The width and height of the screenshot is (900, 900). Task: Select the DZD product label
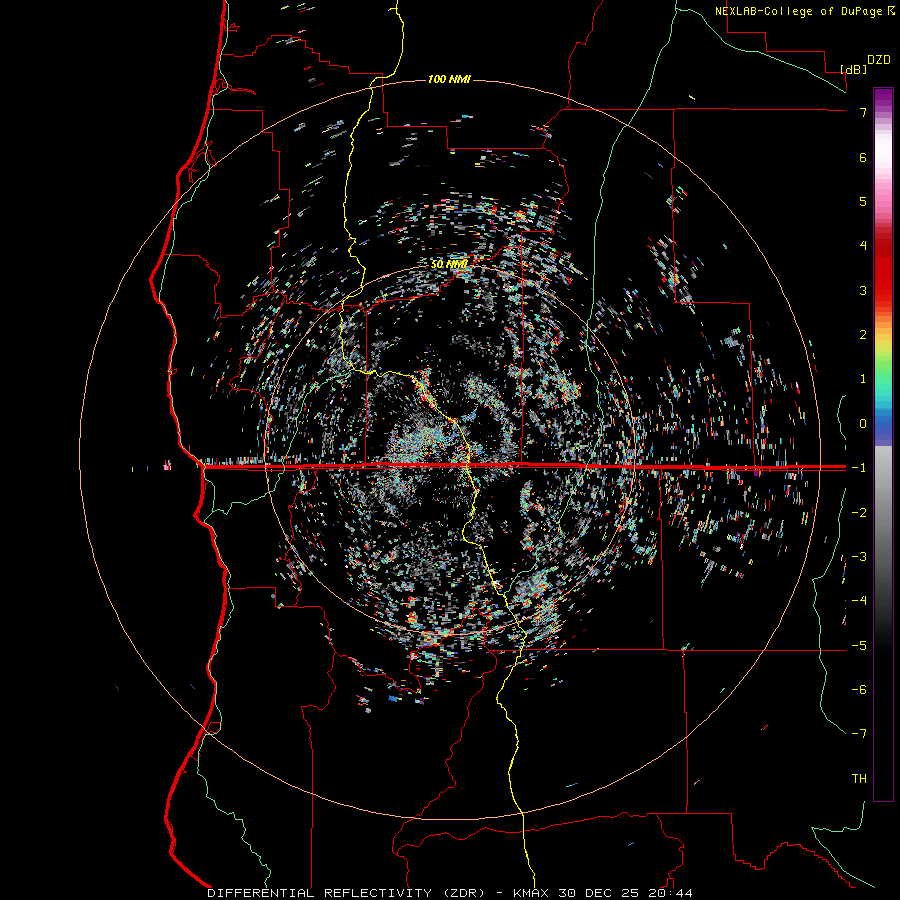(879, 60)
